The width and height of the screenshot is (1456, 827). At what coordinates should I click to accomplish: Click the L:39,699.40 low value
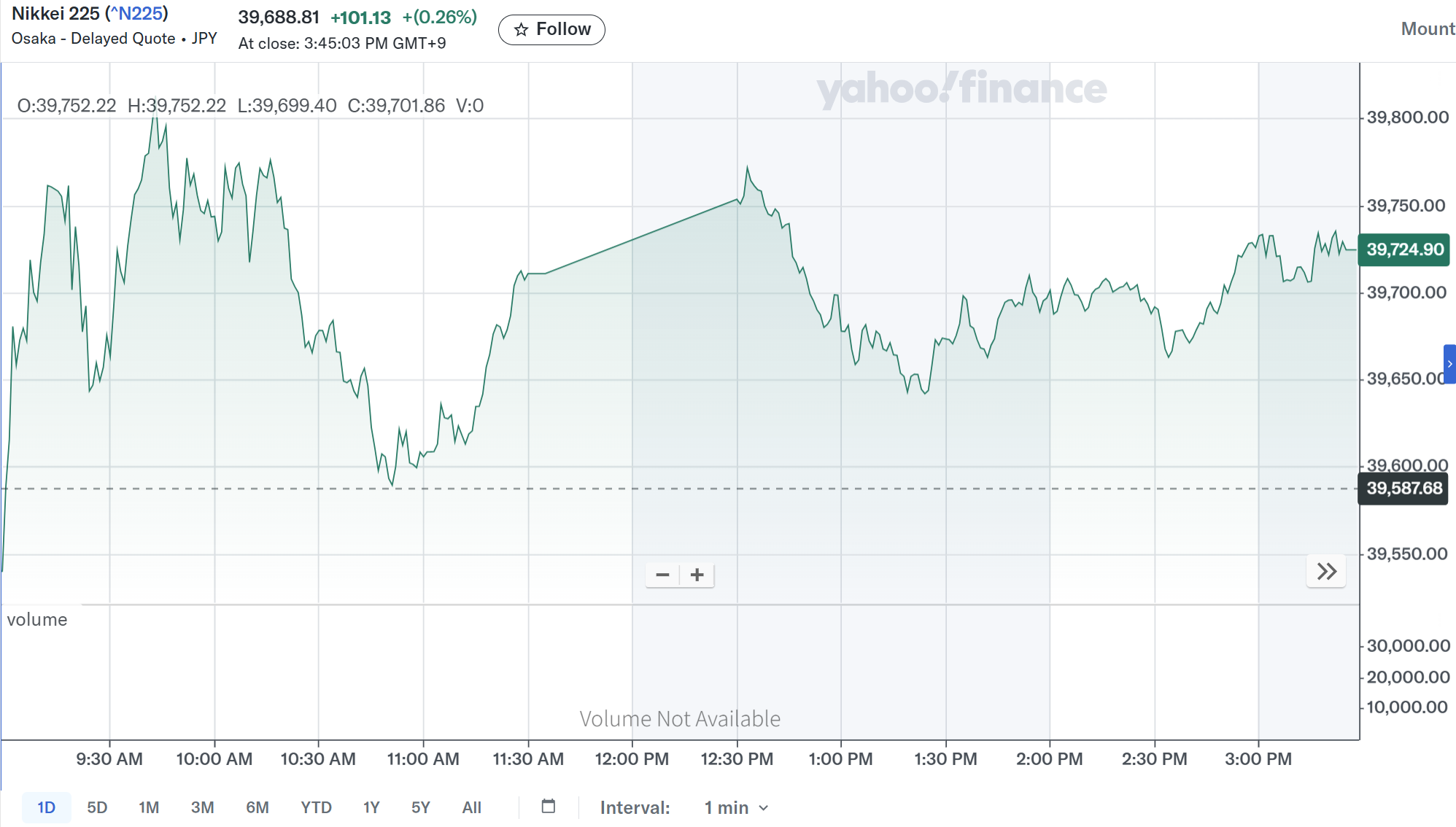[x=287, y=106]
